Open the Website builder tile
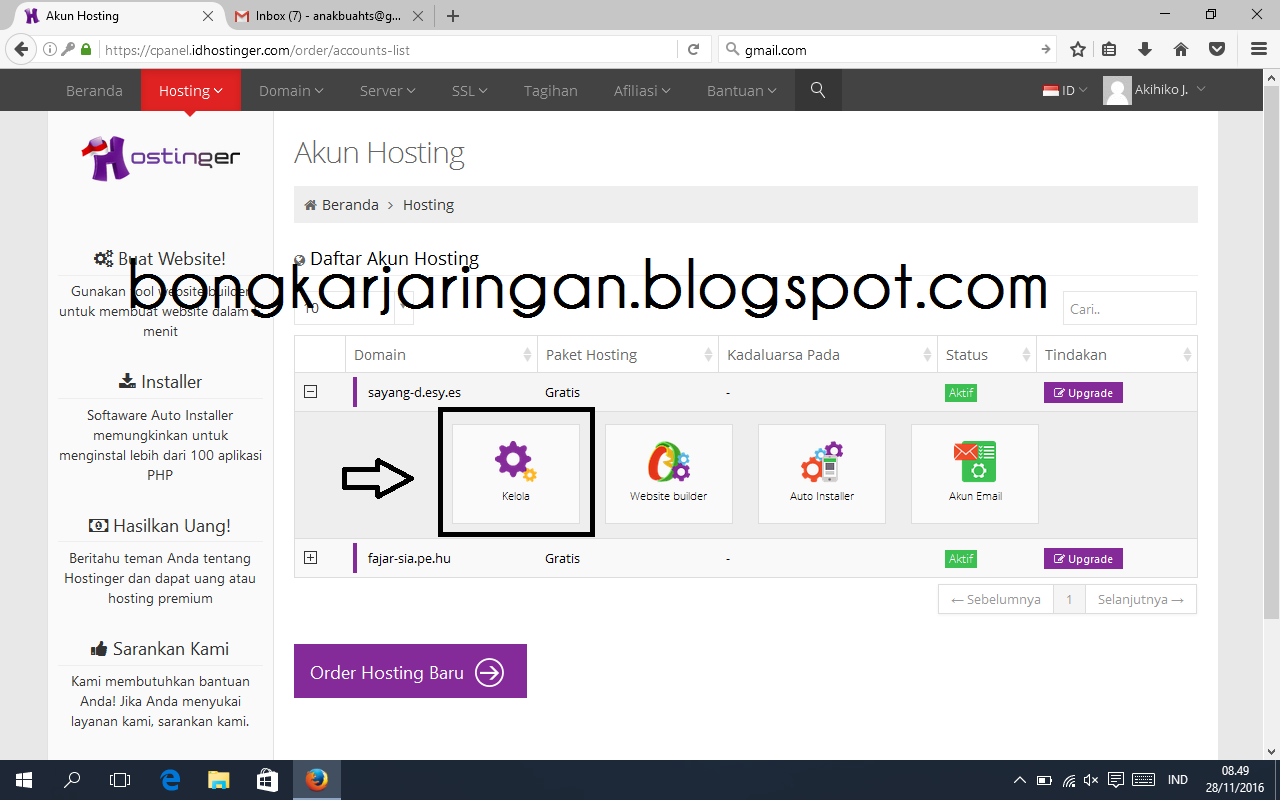 click(669, 473)
